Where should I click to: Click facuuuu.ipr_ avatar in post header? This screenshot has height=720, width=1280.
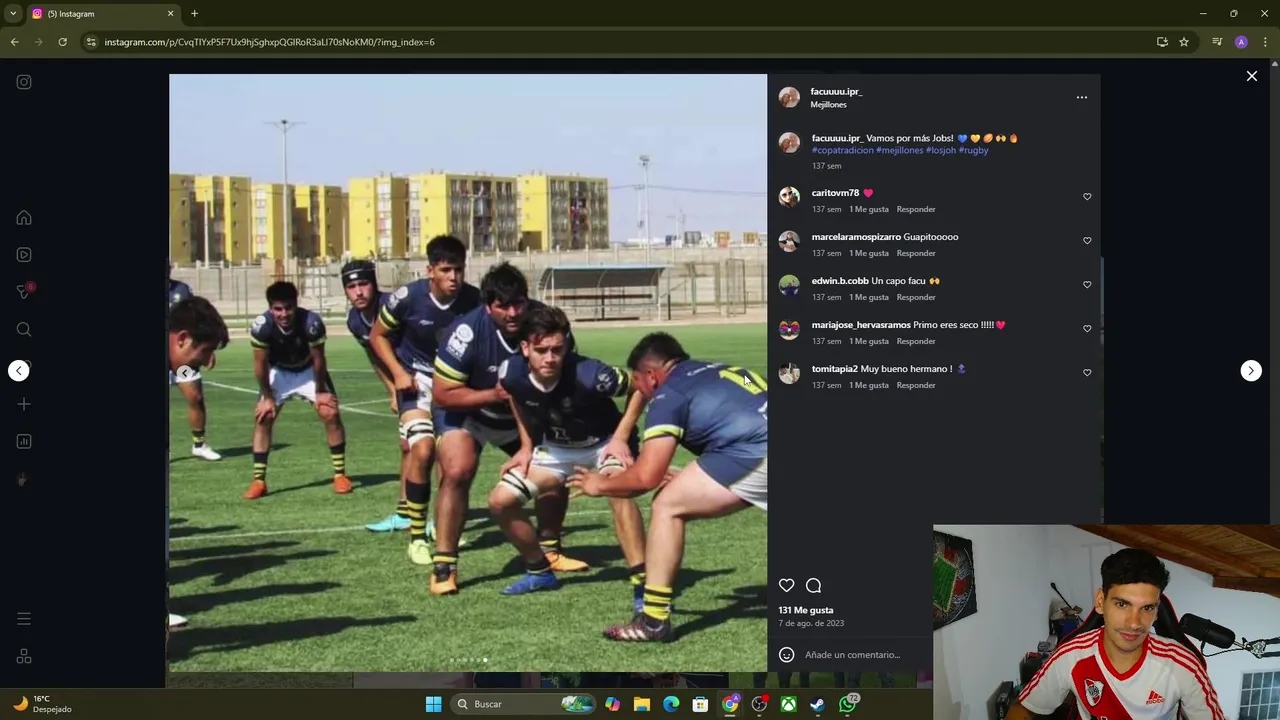(x=789, y=97)
